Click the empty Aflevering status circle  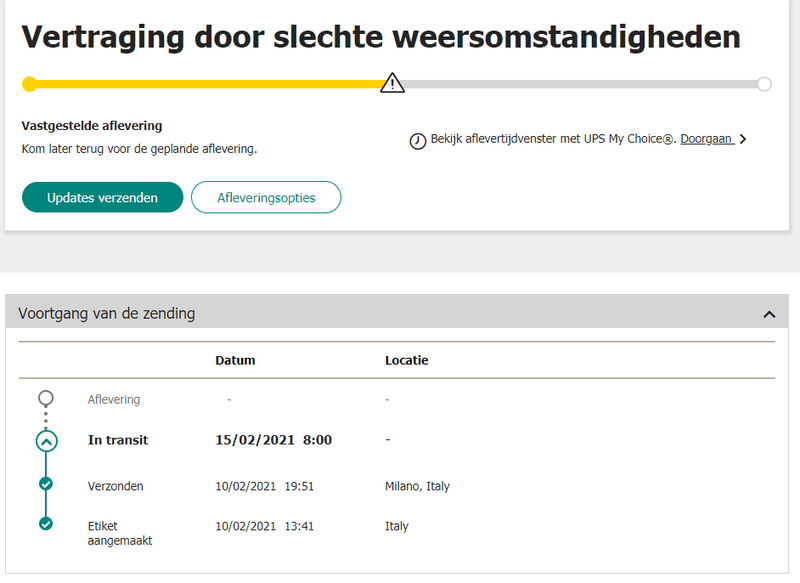46,398
